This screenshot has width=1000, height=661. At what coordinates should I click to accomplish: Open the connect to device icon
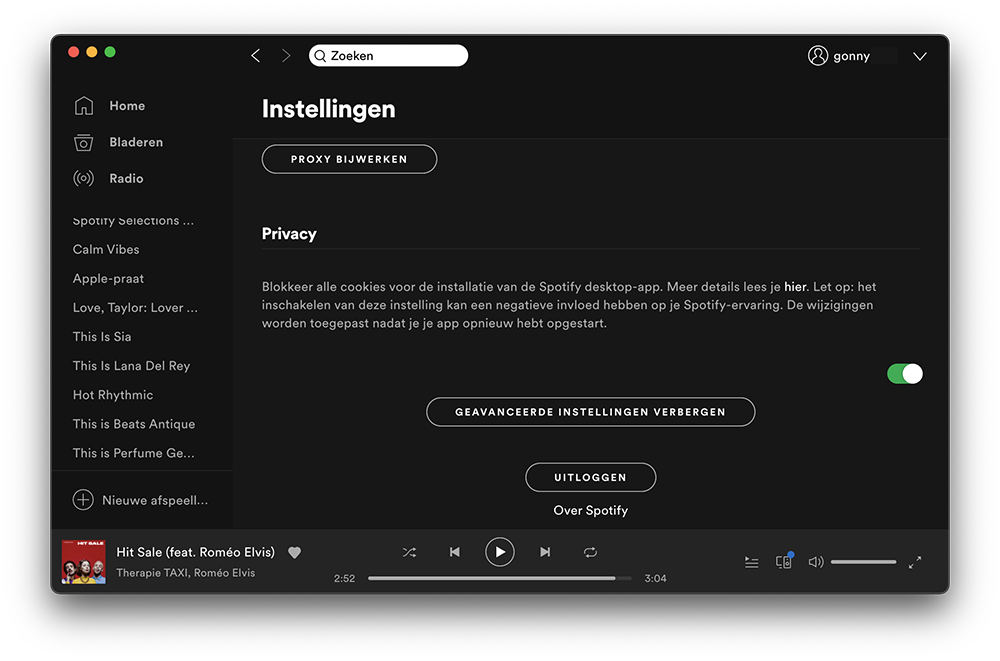tap(784, 561)
